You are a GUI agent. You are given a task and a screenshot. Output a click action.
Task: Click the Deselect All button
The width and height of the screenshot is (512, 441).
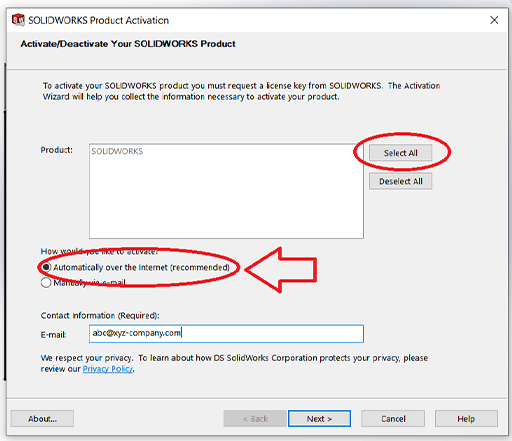pyautogui.click(x=400, y=181)
